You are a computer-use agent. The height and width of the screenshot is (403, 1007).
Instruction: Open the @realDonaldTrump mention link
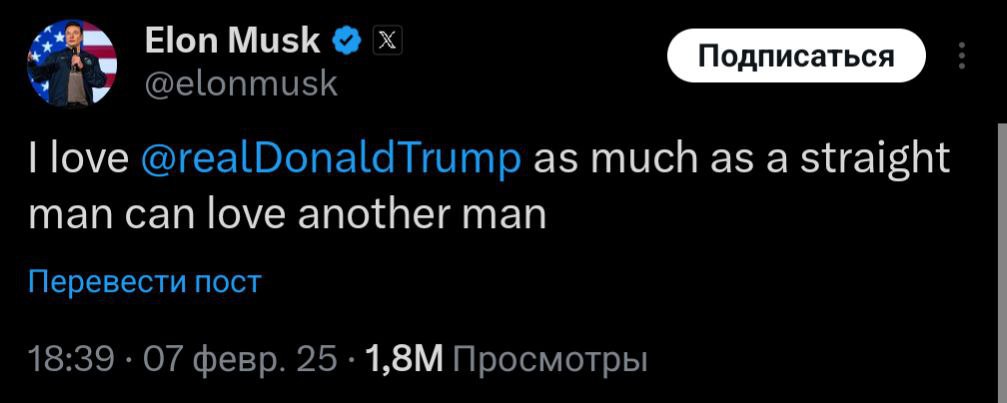tap(331, 159)
